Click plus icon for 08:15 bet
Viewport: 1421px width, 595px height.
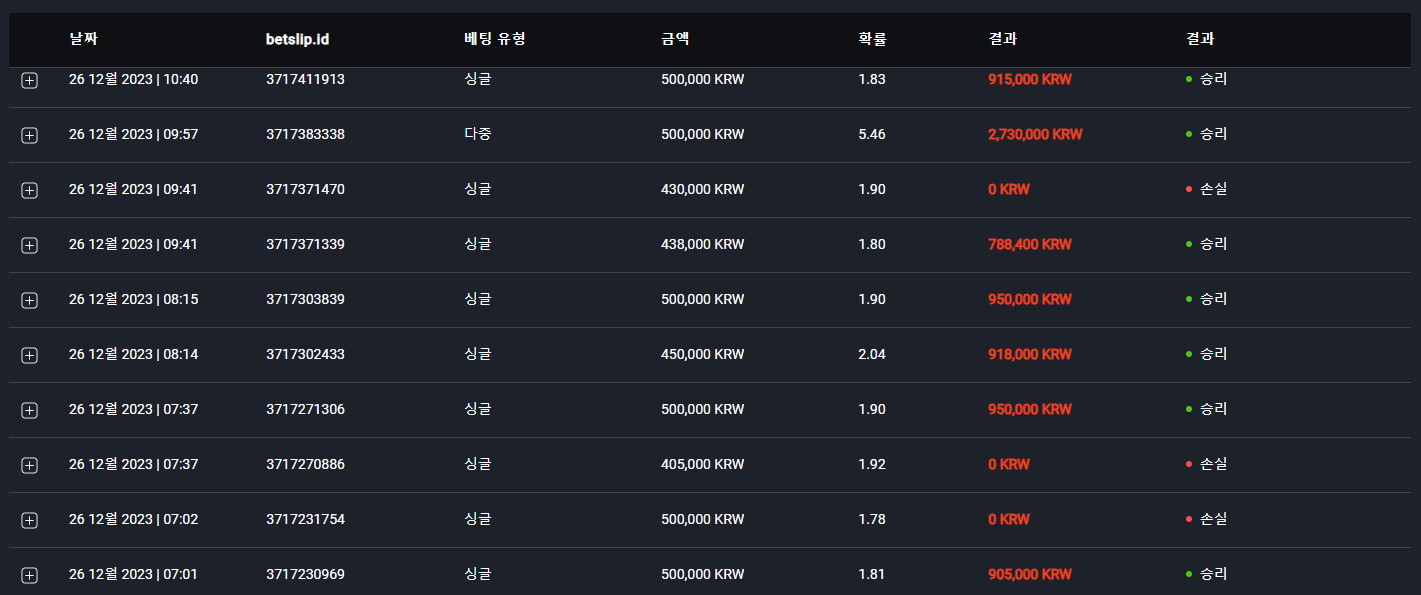(29, 301)
